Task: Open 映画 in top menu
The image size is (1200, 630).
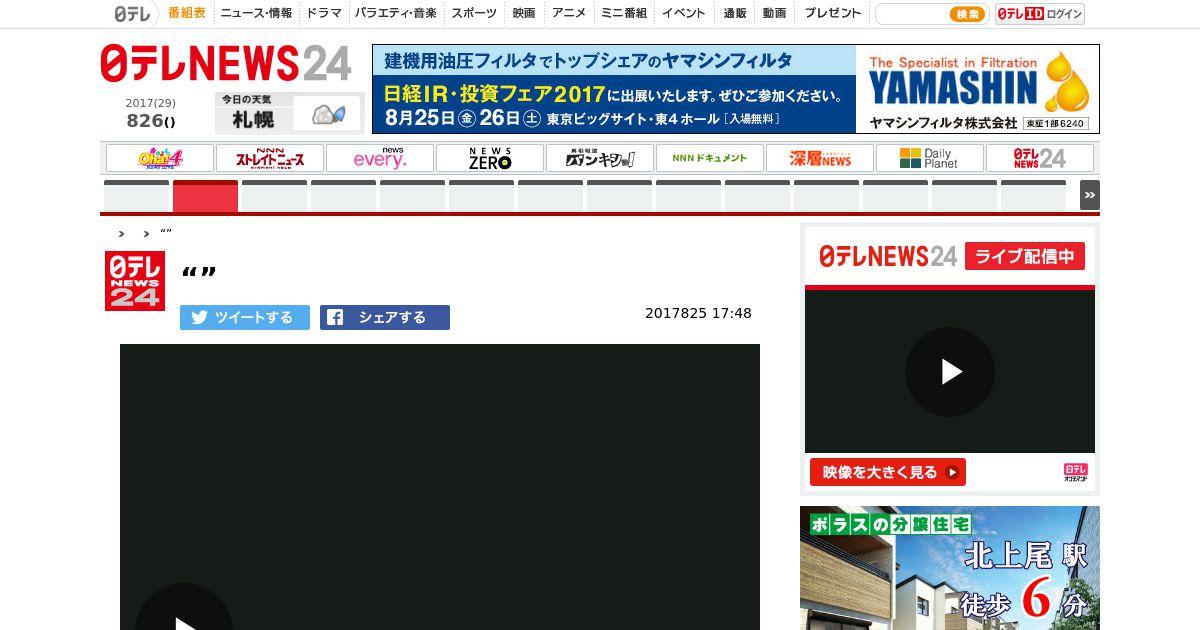Action: click(x=524, y=13)
